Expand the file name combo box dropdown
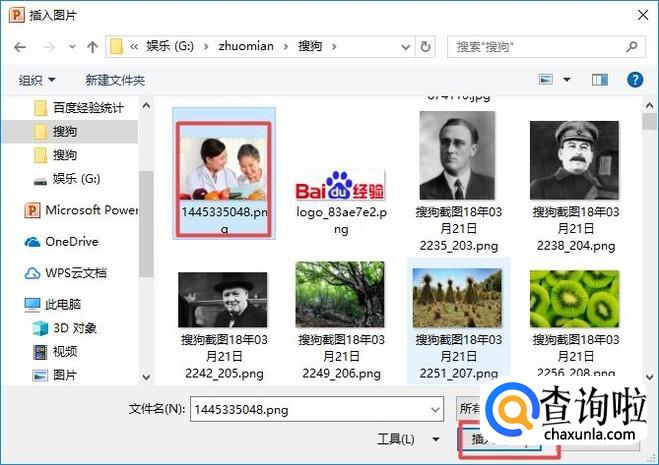659x465 pixels. coord(433,409)
